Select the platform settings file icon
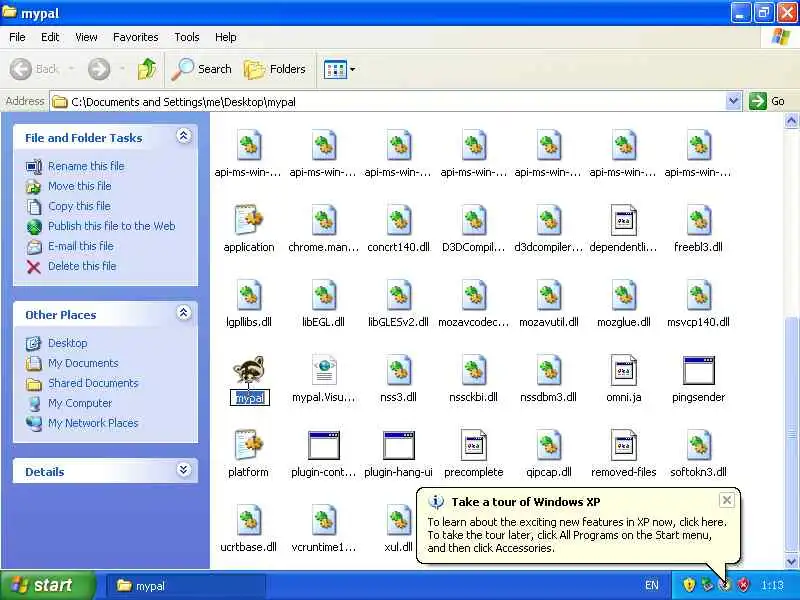Screen dimensions: 800x600 point(249,445)
